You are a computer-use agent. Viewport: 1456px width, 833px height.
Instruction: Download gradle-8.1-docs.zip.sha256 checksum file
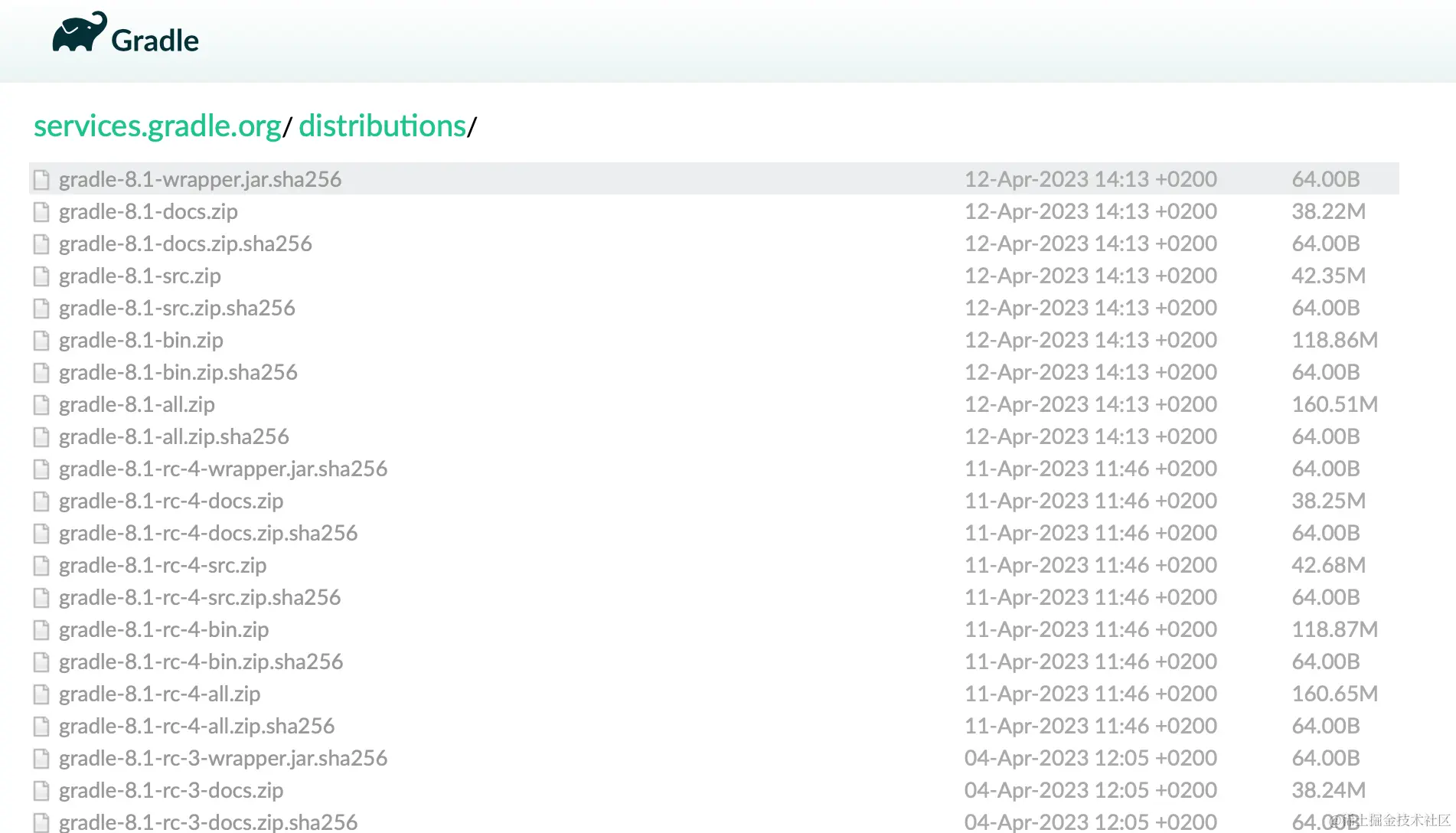(x=185, y=243)
